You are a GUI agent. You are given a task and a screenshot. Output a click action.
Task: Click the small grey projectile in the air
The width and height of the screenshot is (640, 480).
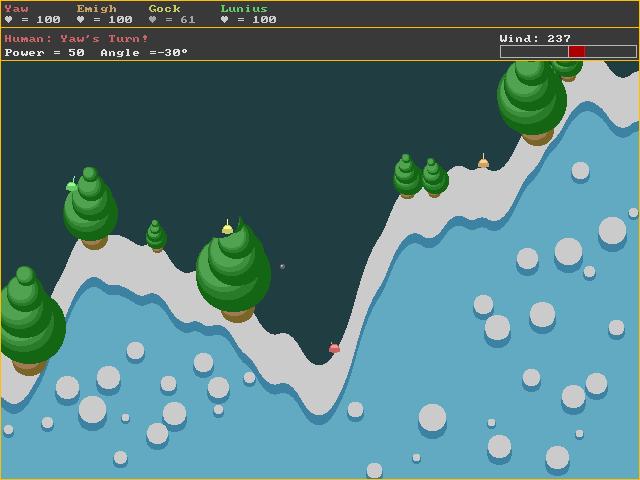click(282, 267)
